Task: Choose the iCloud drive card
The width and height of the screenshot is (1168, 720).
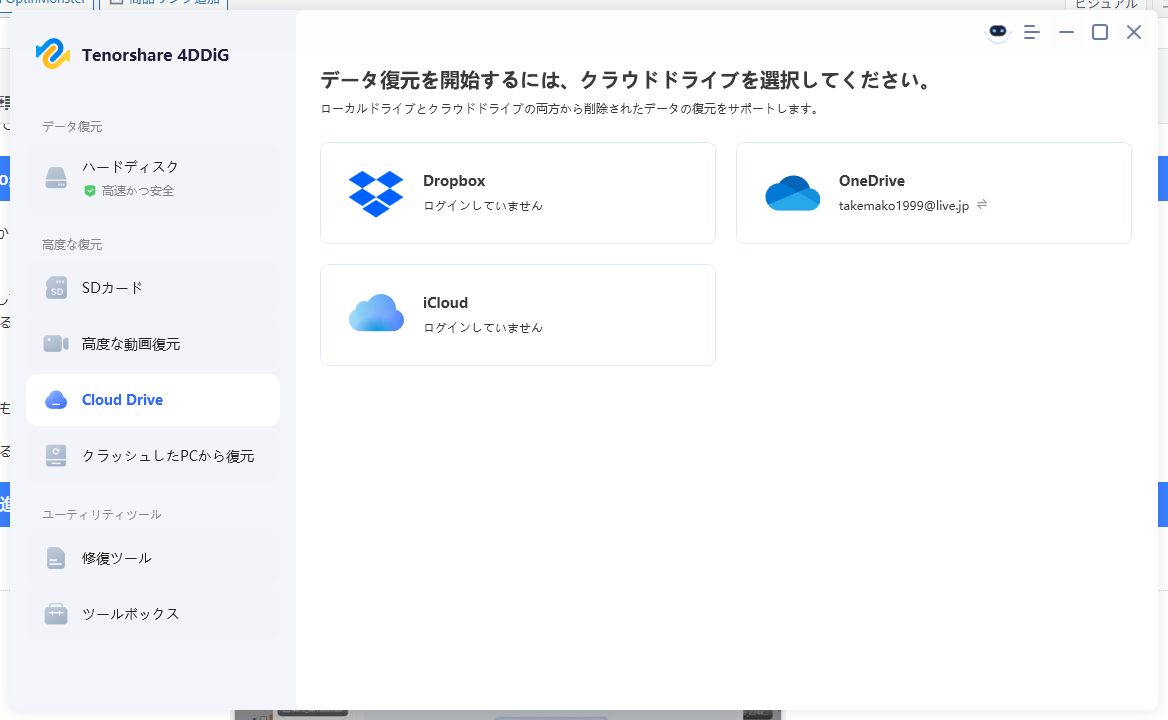Action: point(517,315)
